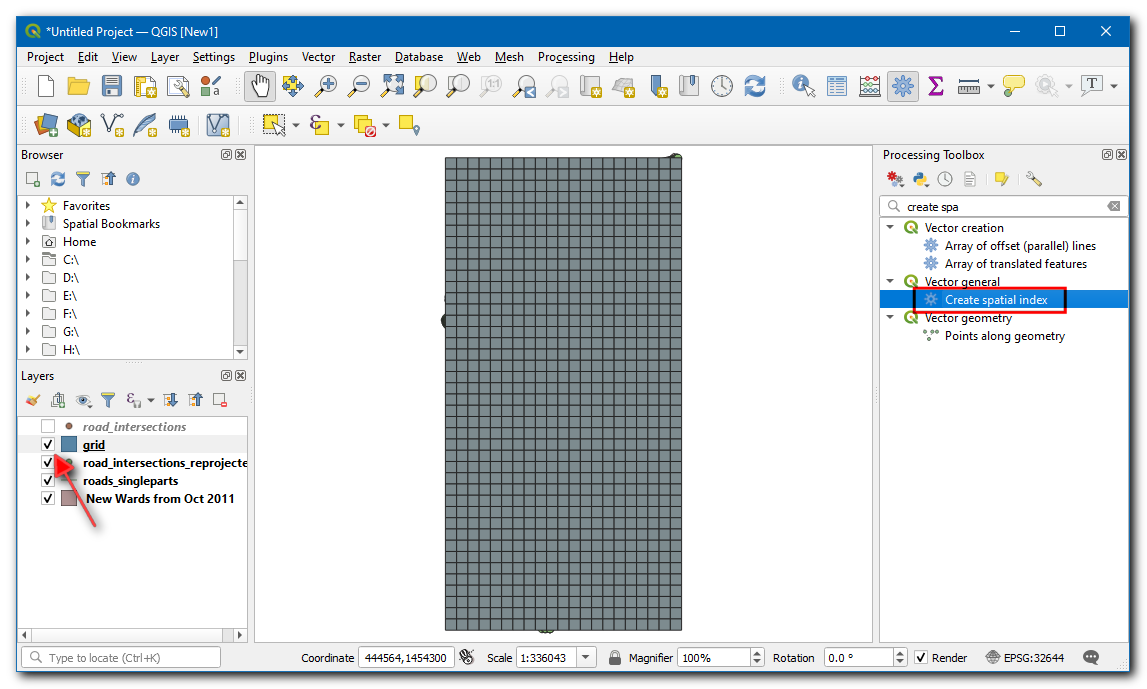Image resolution: width=1147 pixels, height=689 pixels.
Task: Click the Refresh map icon
Action: tap(755, 87)
